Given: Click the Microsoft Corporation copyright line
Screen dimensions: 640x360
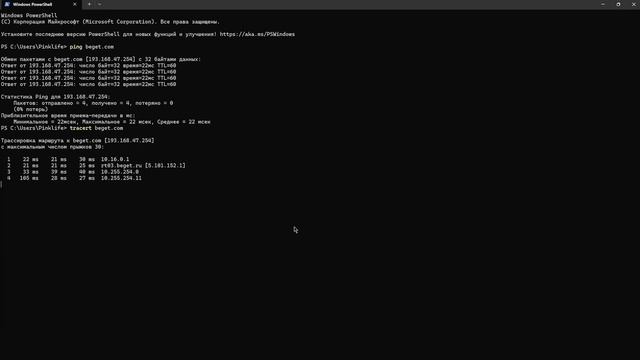Looking at the screenshot, I should pyautogui.click(x=110, y=22).
